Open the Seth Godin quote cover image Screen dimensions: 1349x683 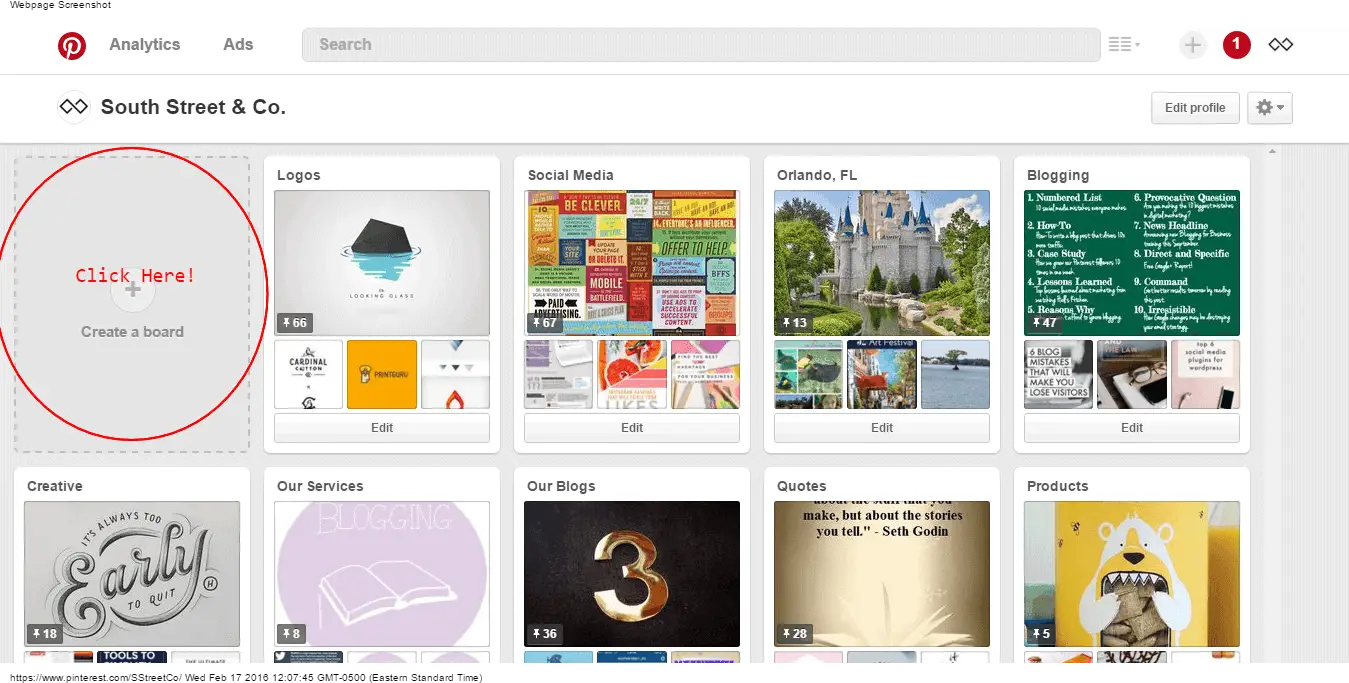click(882, 574)
